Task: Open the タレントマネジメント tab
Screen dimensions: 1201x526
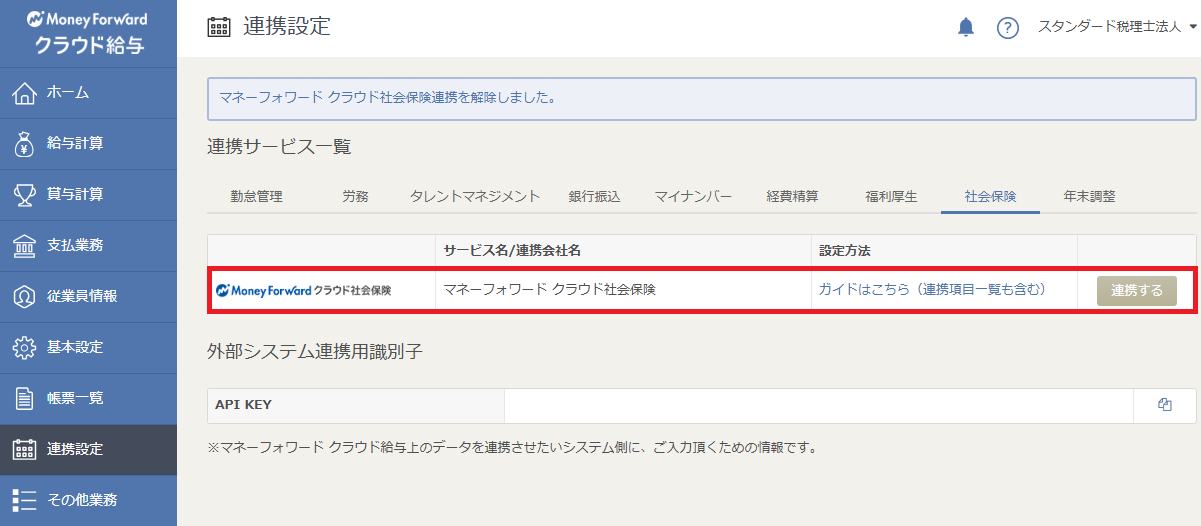Action: [475, 196]
